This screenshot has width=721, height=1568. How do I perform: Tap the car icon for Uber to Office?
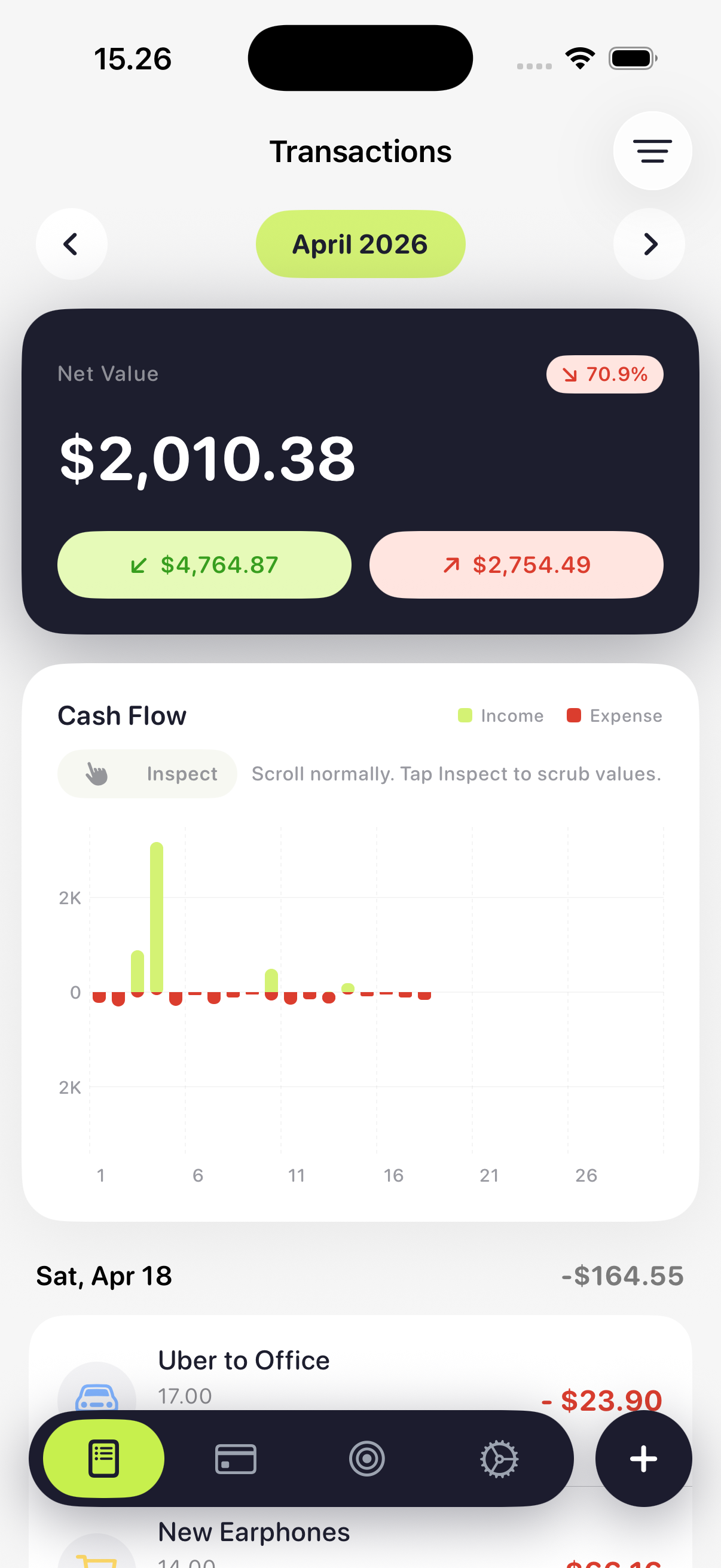tap(97, 1396)
